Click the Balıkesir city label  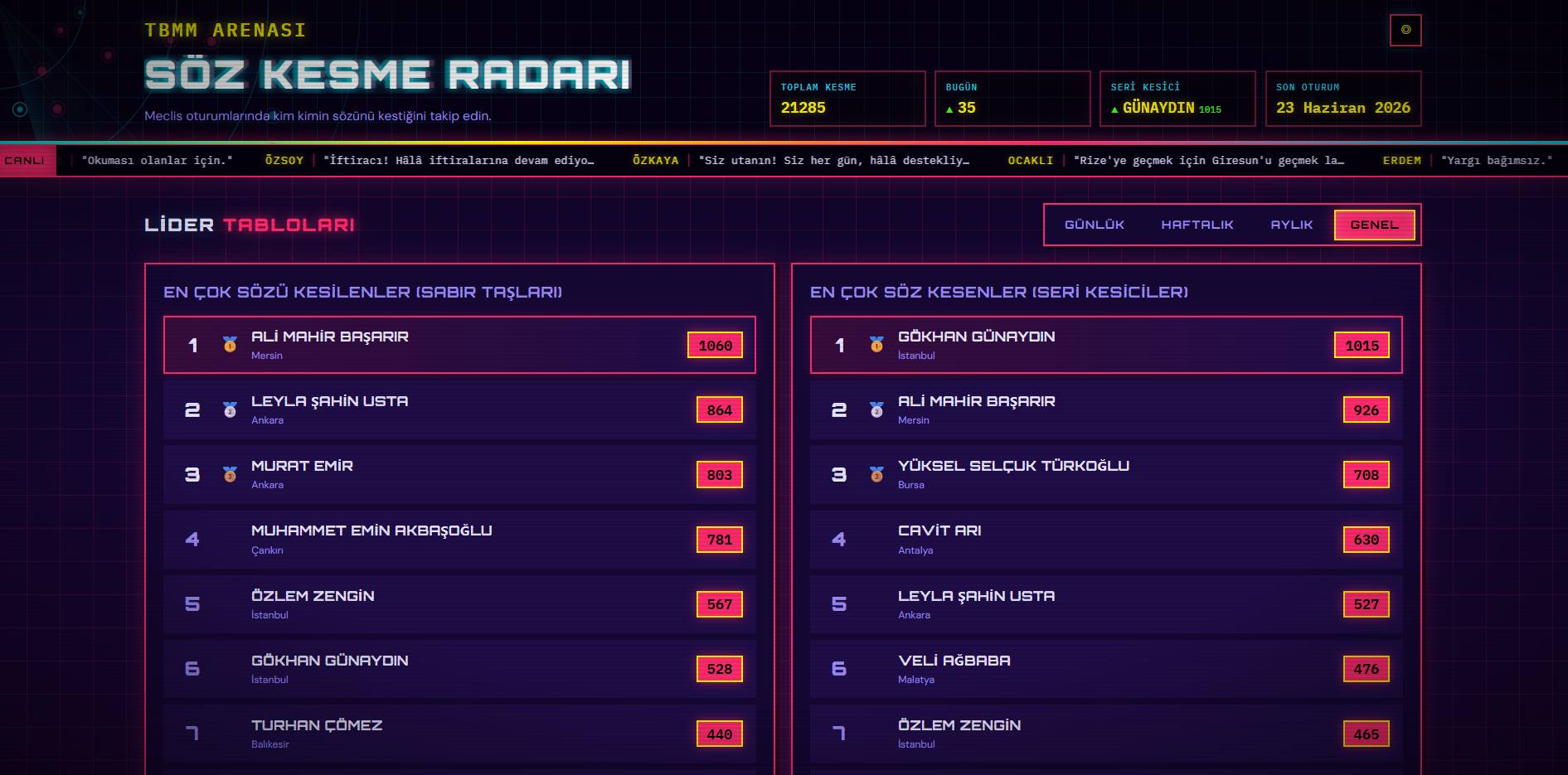point(270,744)
